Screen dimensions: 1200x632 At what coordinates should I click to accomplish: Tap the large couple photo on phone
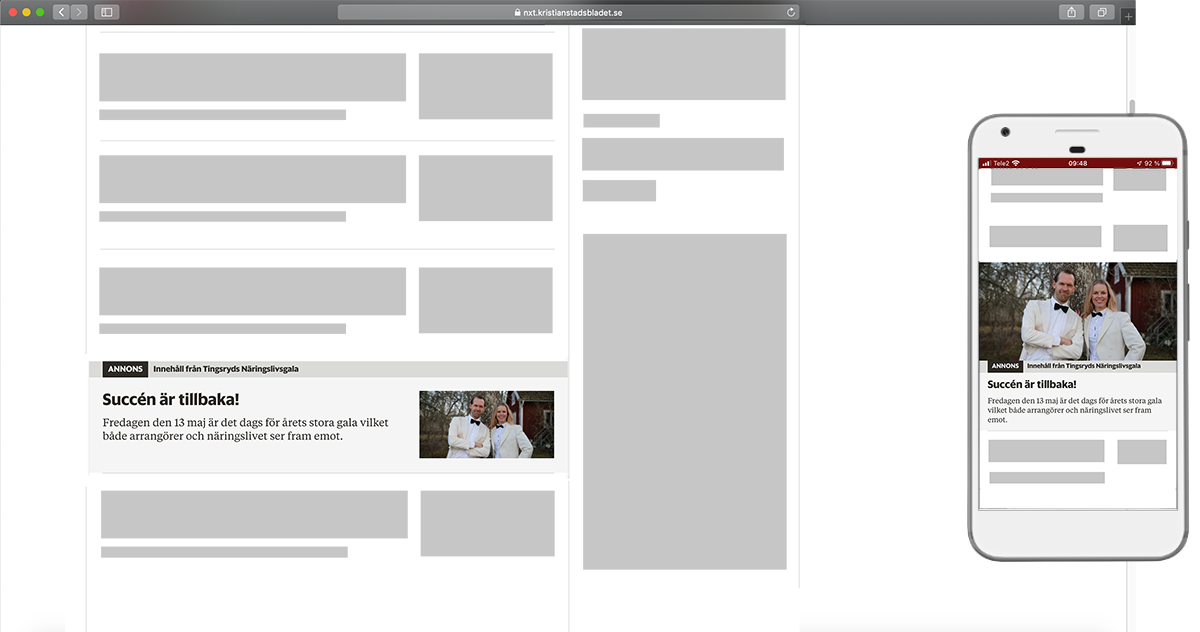coord(1077,310)
